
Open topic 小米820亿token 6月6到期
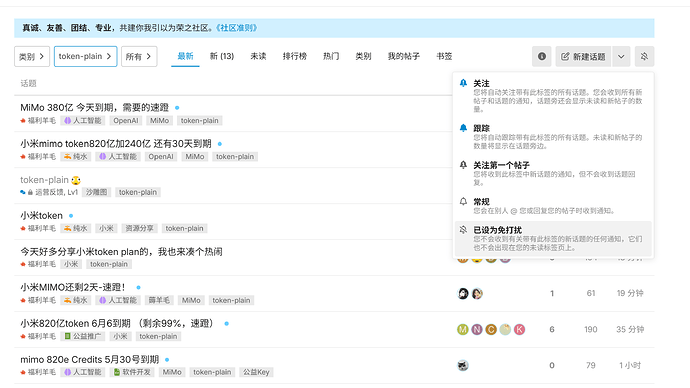click(118, 323)
